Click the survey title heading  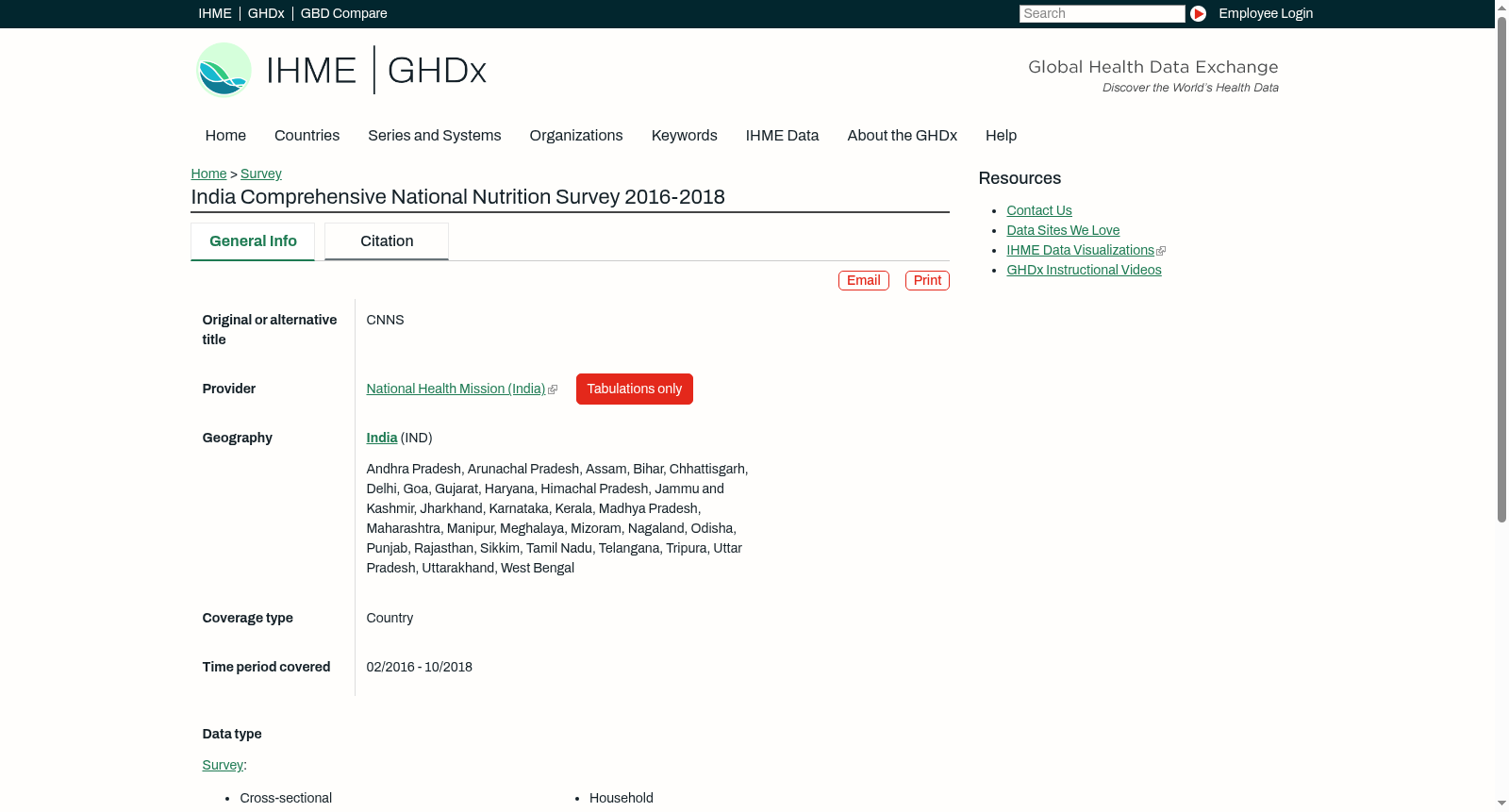click(457, 197)
